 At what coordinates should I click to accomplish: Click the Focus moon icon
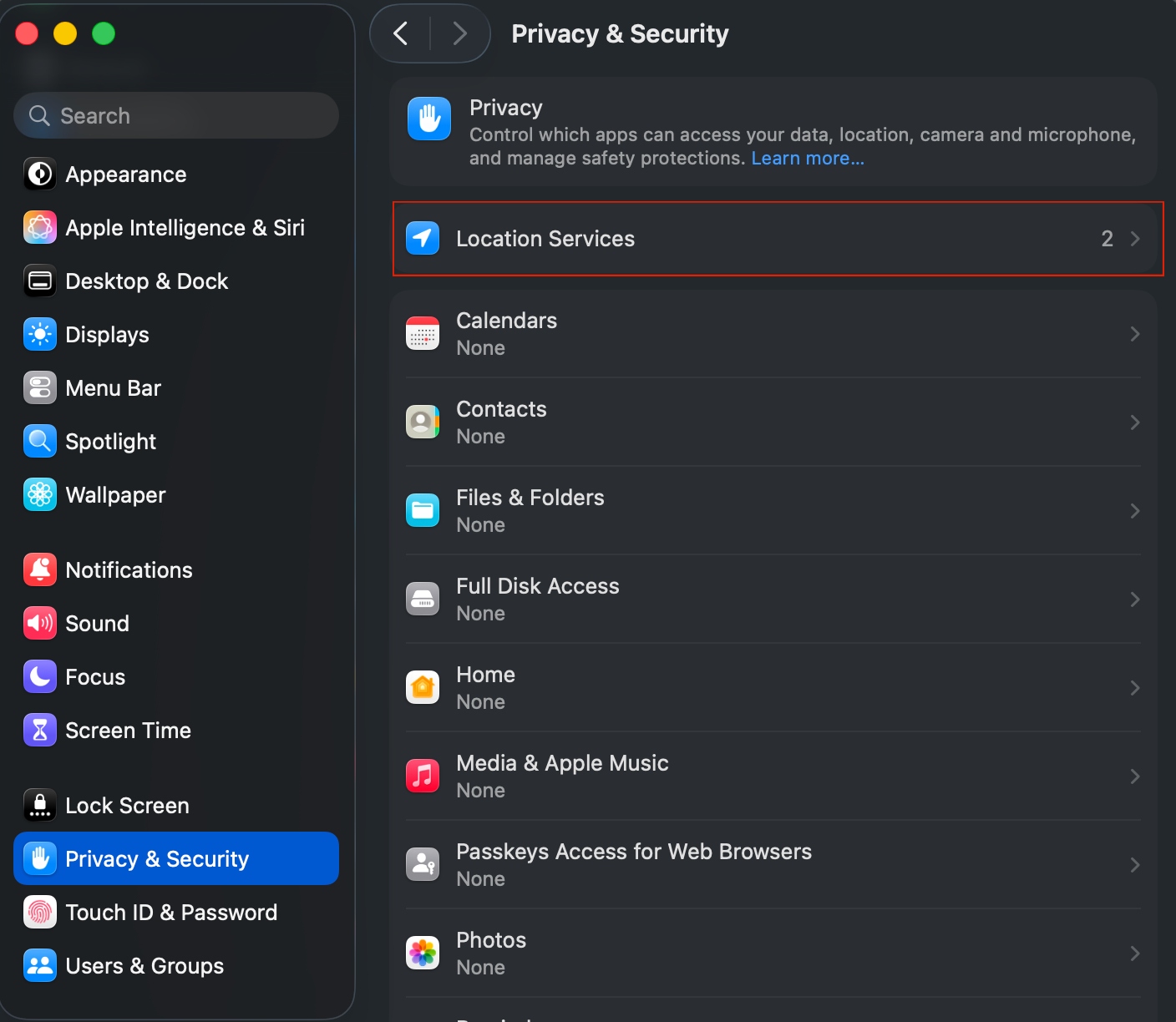[40, 677]
